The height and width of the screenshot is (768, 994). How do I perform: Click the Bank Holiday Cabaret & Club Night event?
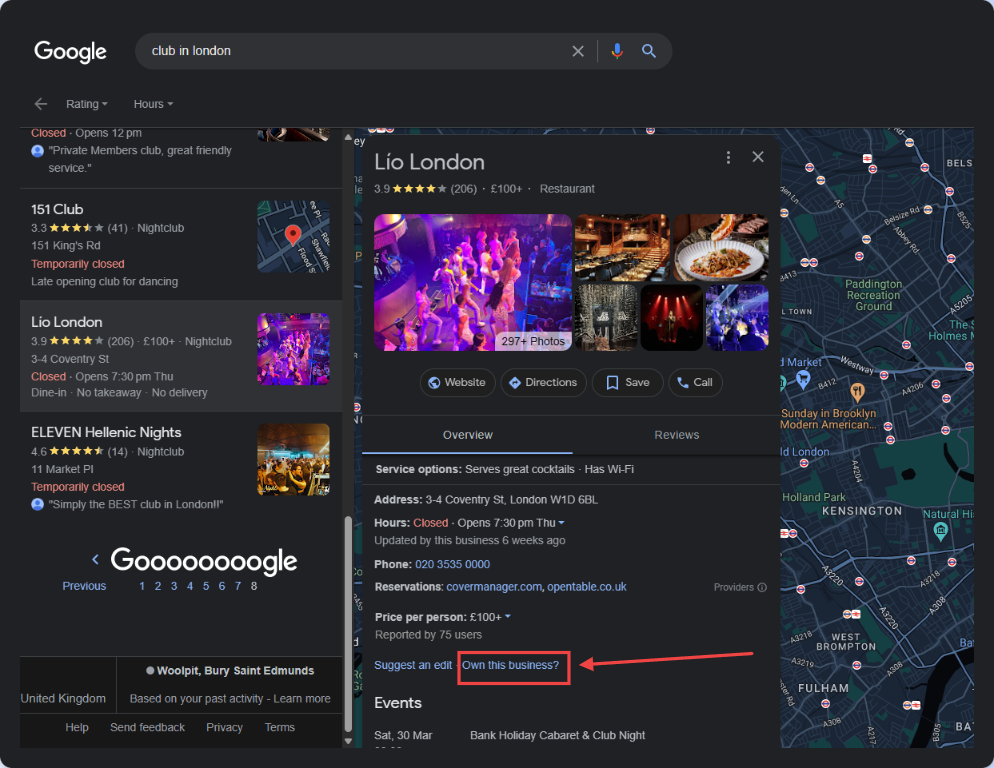[557, 736]
